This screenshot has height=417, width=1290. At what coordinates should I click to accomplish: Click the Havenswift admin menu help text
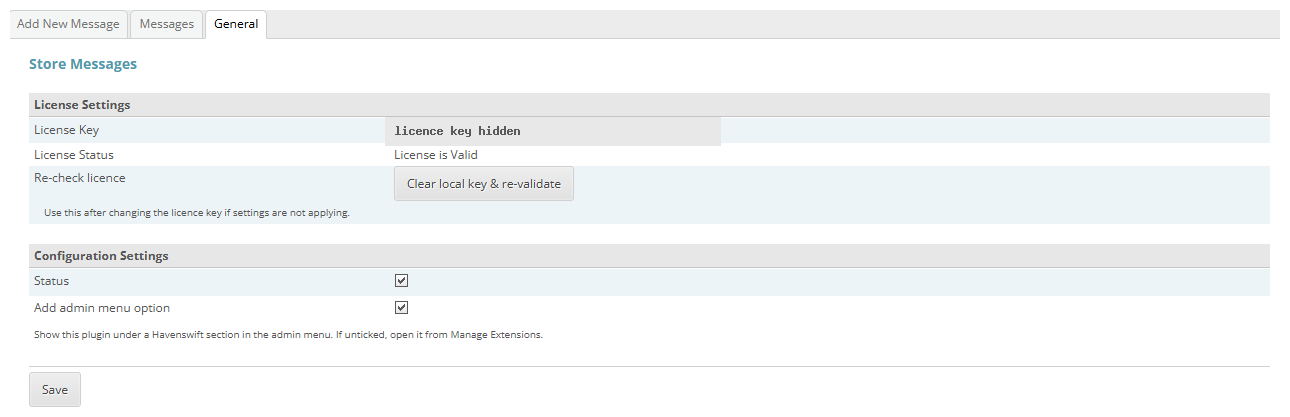point(288,335)
